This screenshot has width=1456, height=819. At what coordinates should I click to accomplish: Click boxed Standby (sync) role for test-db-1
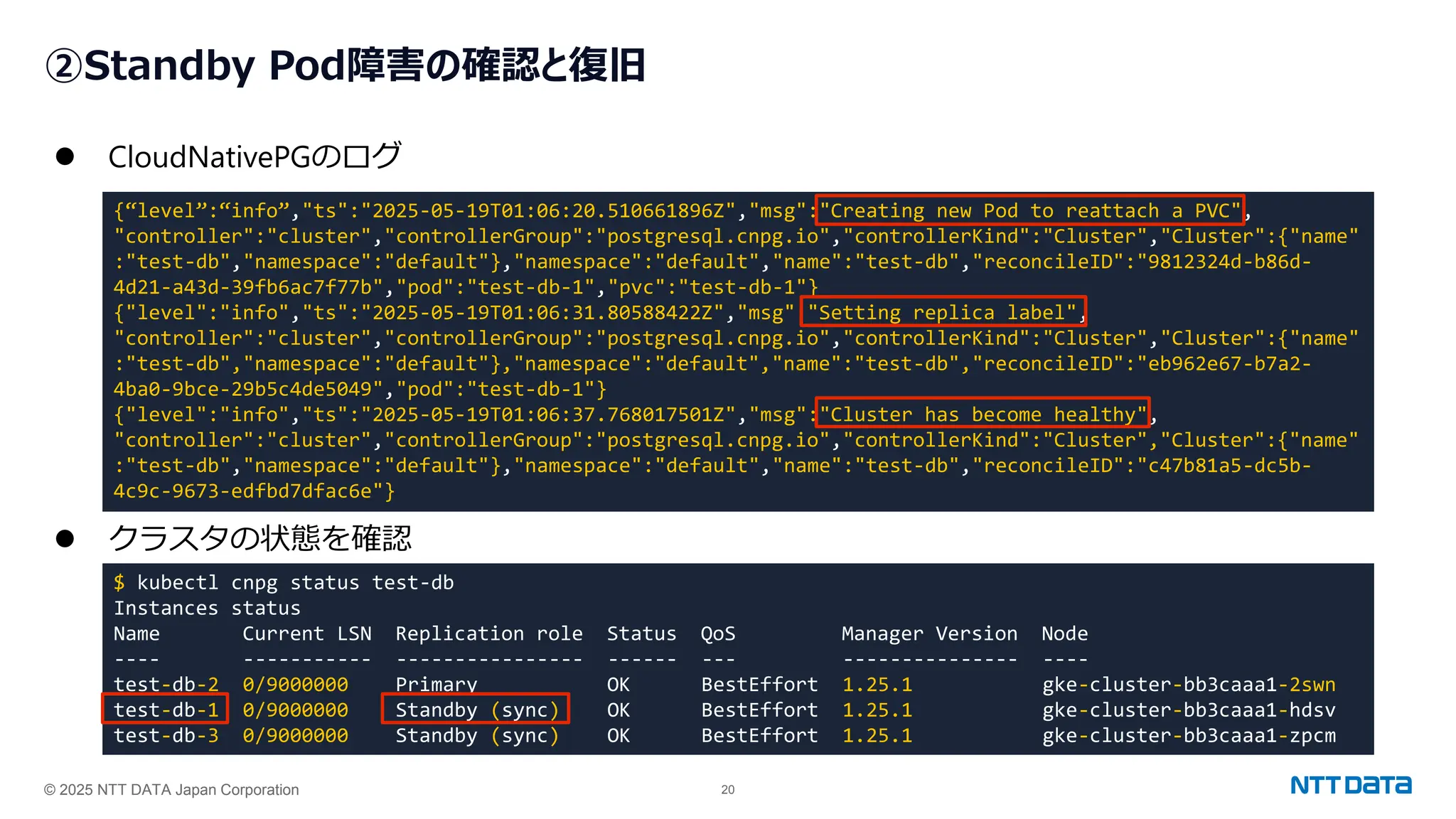tap(476, 710)
